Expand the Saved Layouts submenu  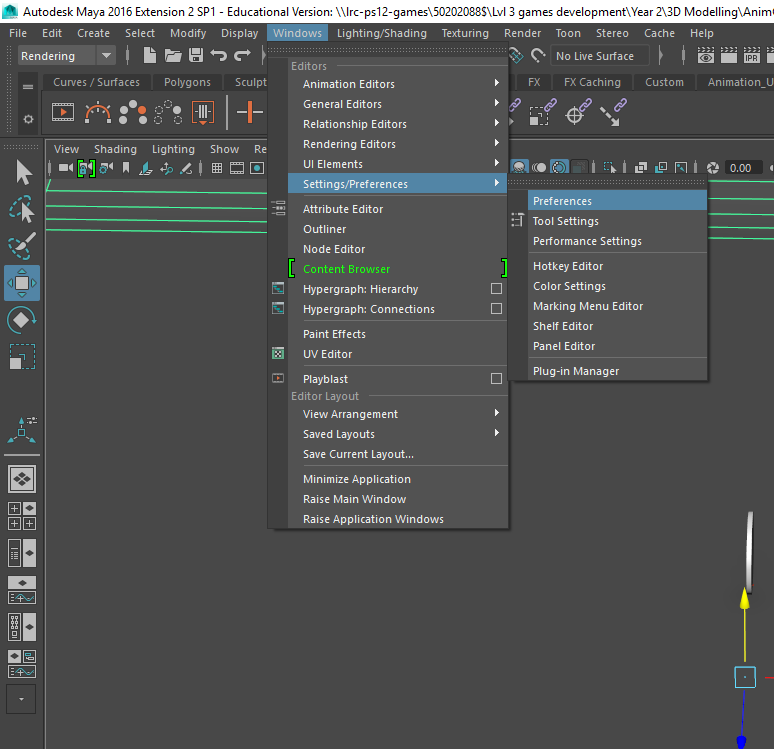(x=397, y=434)
